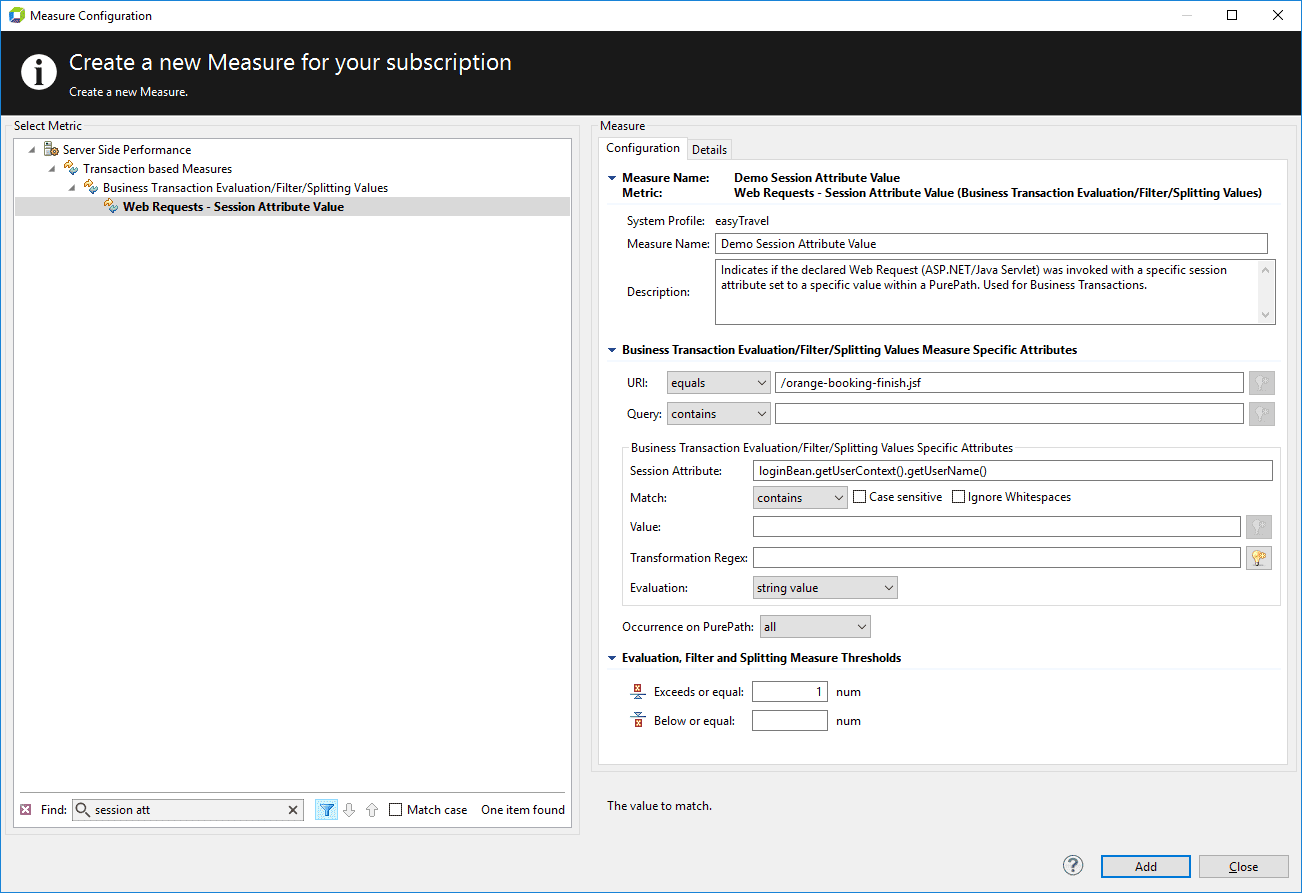Collapse Measure Specific Attributes section
Screen dimensions: 1302x893
[612, 350]
